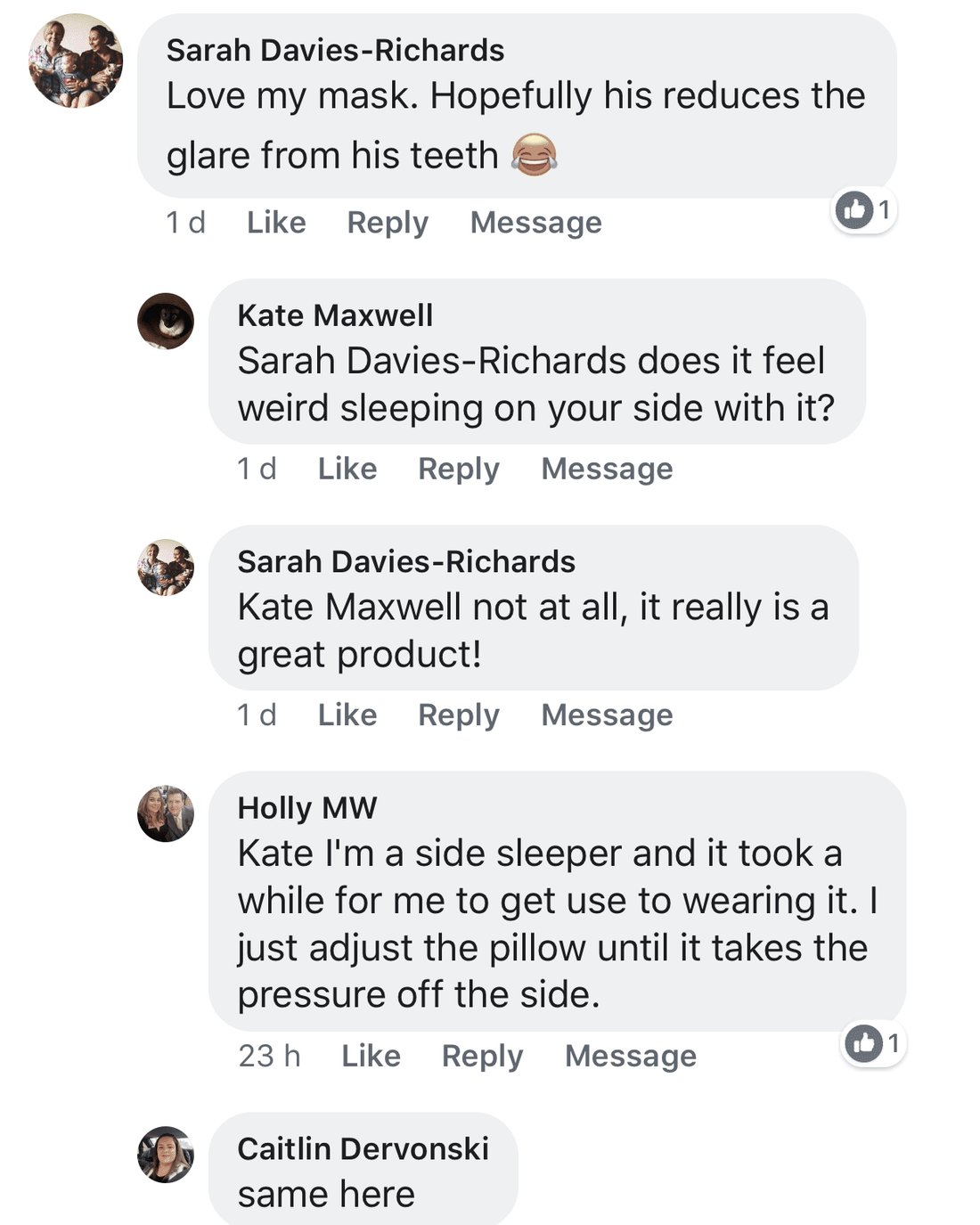Viewport: 980px width, 1225px height.
Task: Message Holly MW from her comment
Action: (x=631, y=1056)
